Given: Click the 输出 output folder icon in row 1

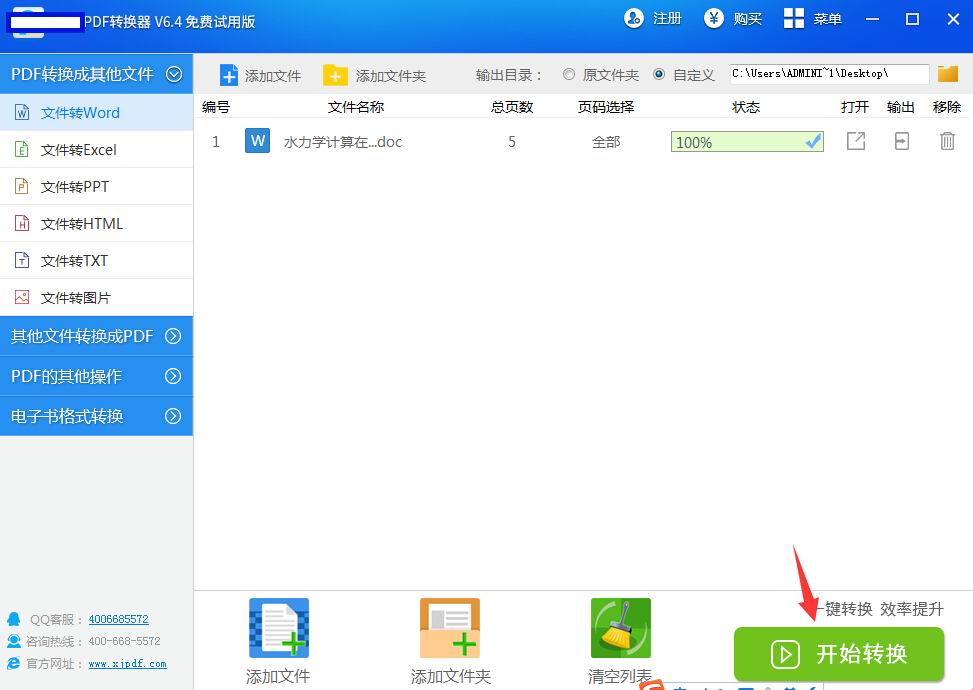Looking at the screenshot, I should 902,141.
